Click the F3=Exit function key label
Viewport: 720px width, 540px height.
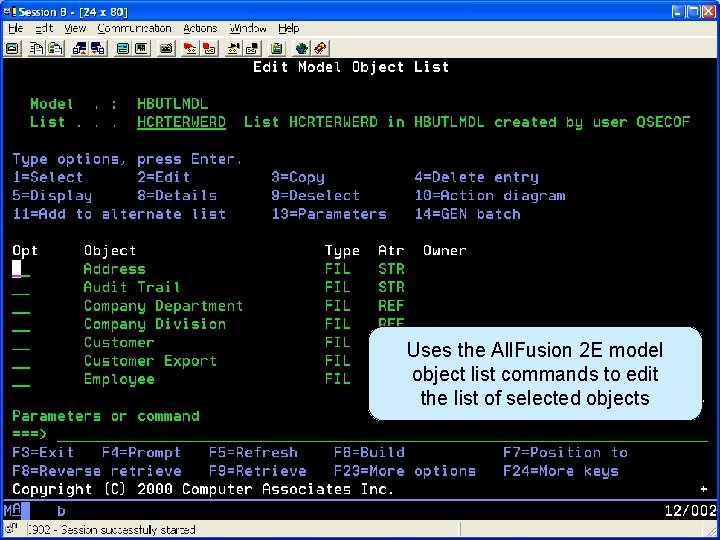[x=43, y=453]
